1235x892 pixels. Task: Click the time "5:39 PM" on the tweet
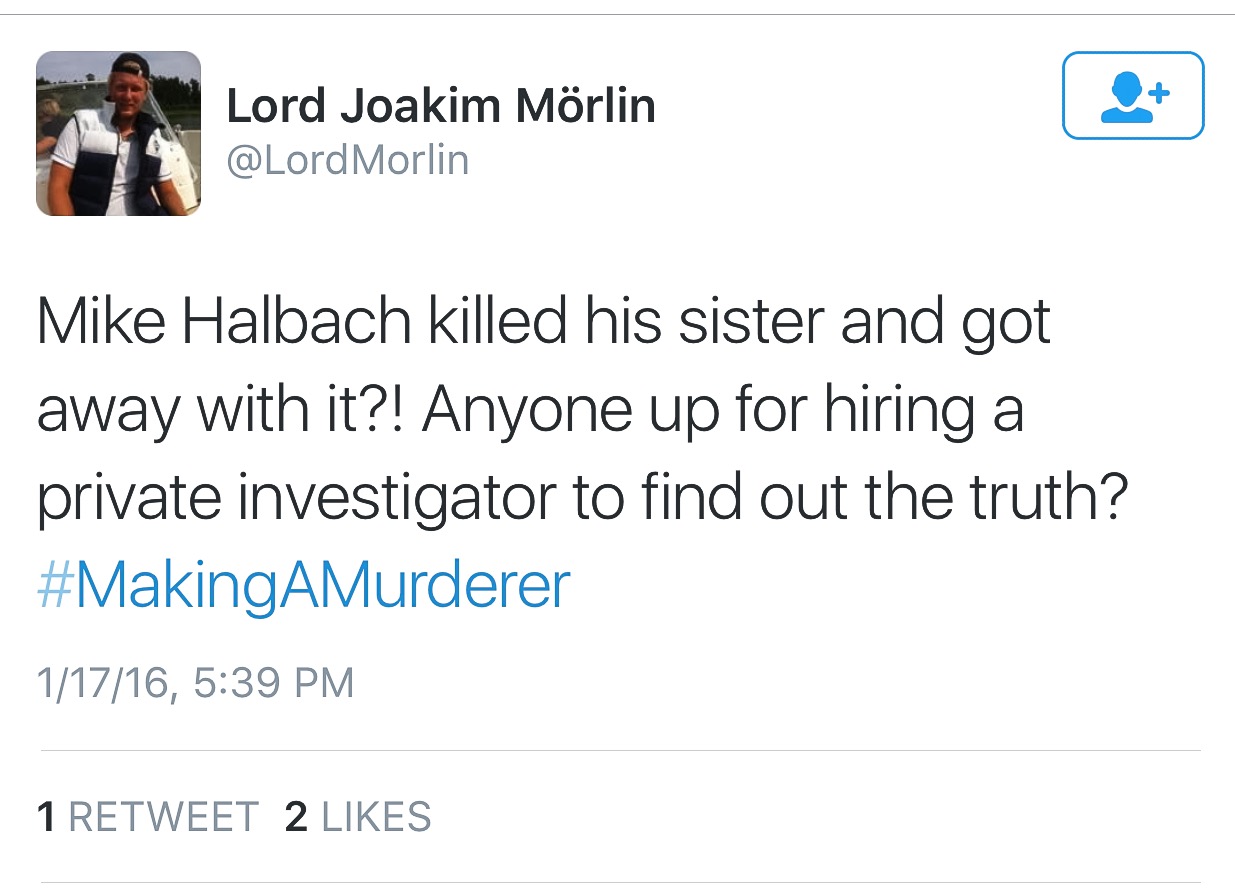point(273,682)
